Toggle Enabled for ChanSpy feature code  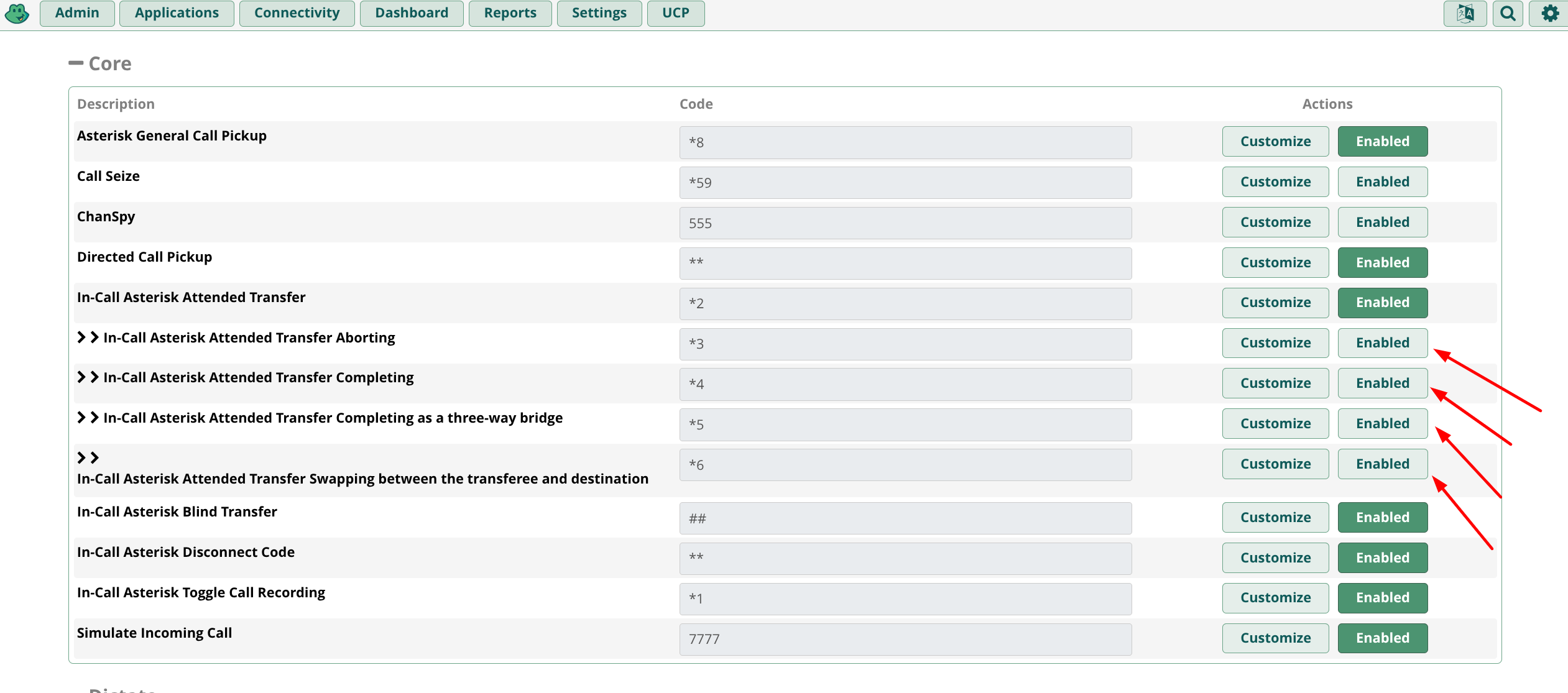[x=1382, y=223]
